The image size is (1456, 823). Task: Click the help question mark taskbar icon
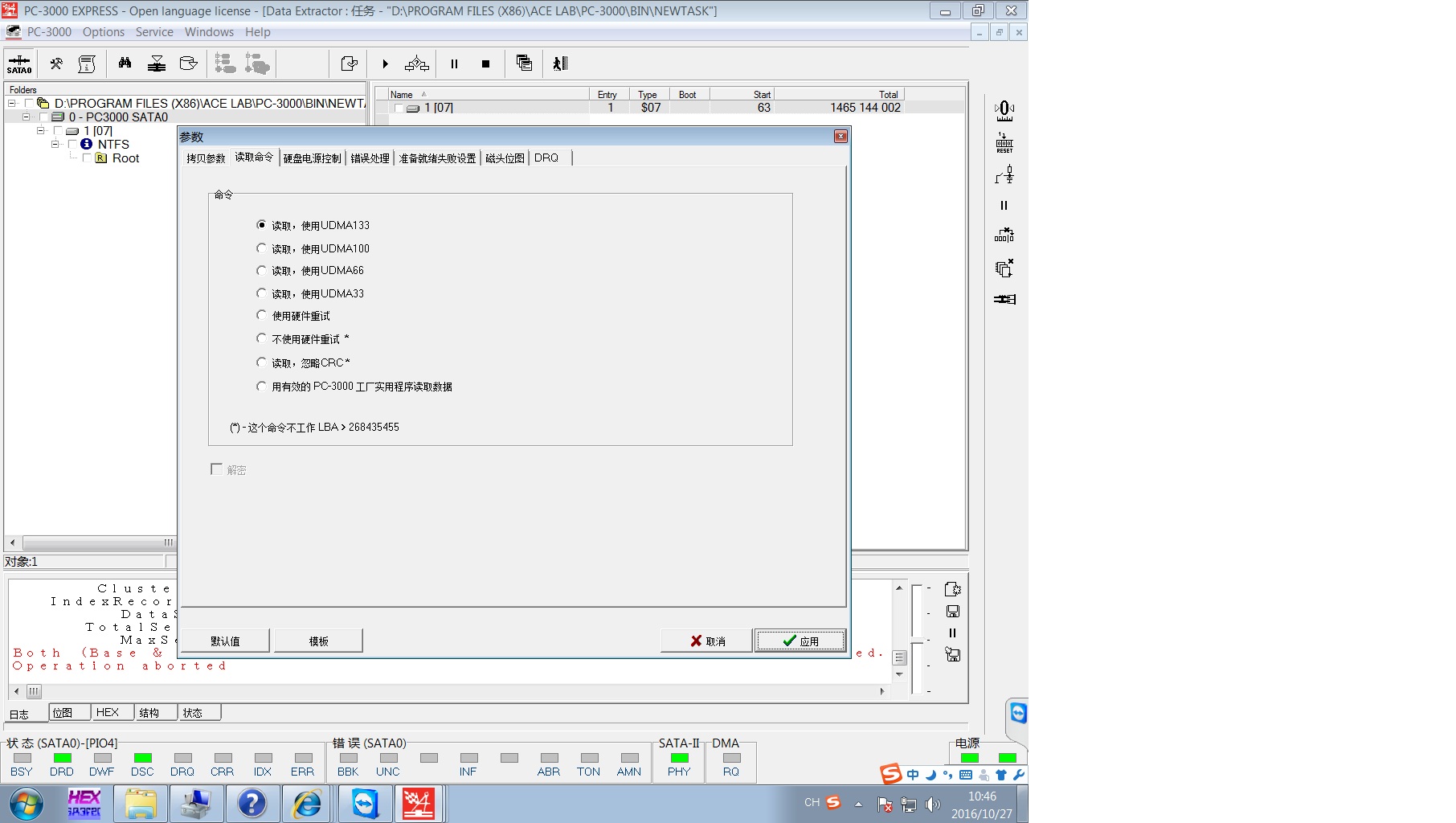252,803
